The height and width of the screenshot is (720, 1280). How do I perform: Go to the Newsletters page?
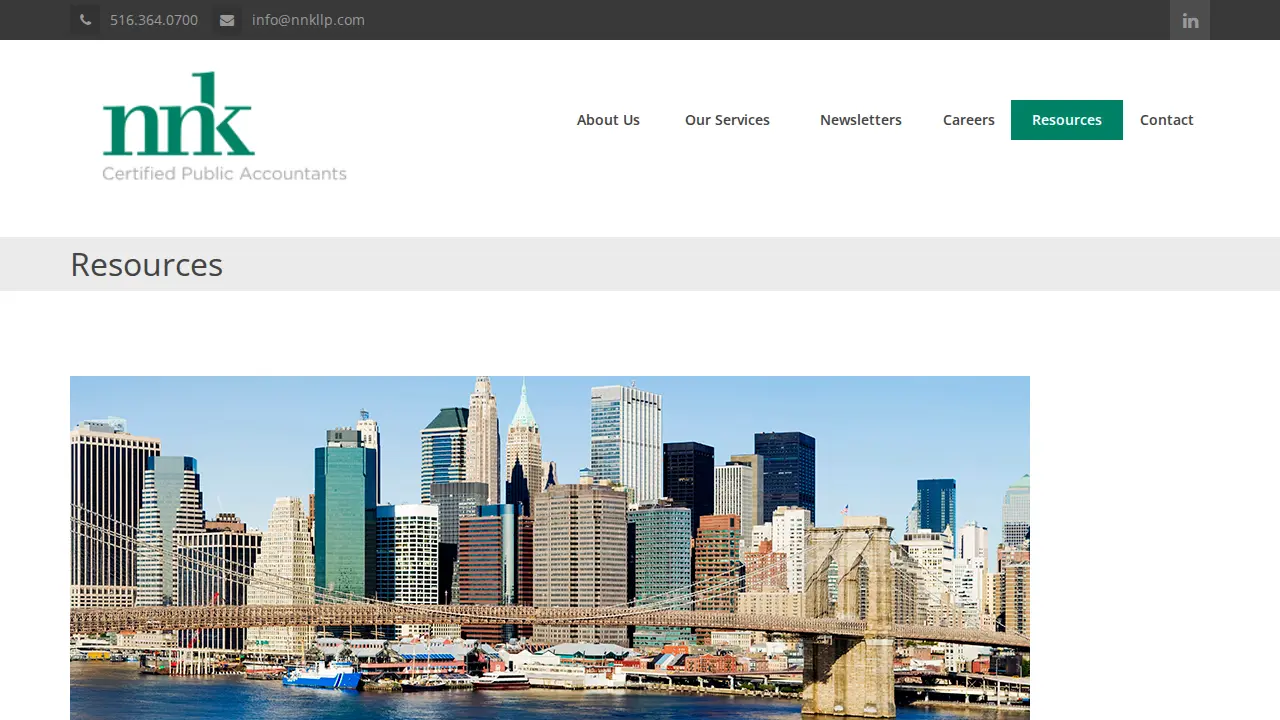coord(861,120)
